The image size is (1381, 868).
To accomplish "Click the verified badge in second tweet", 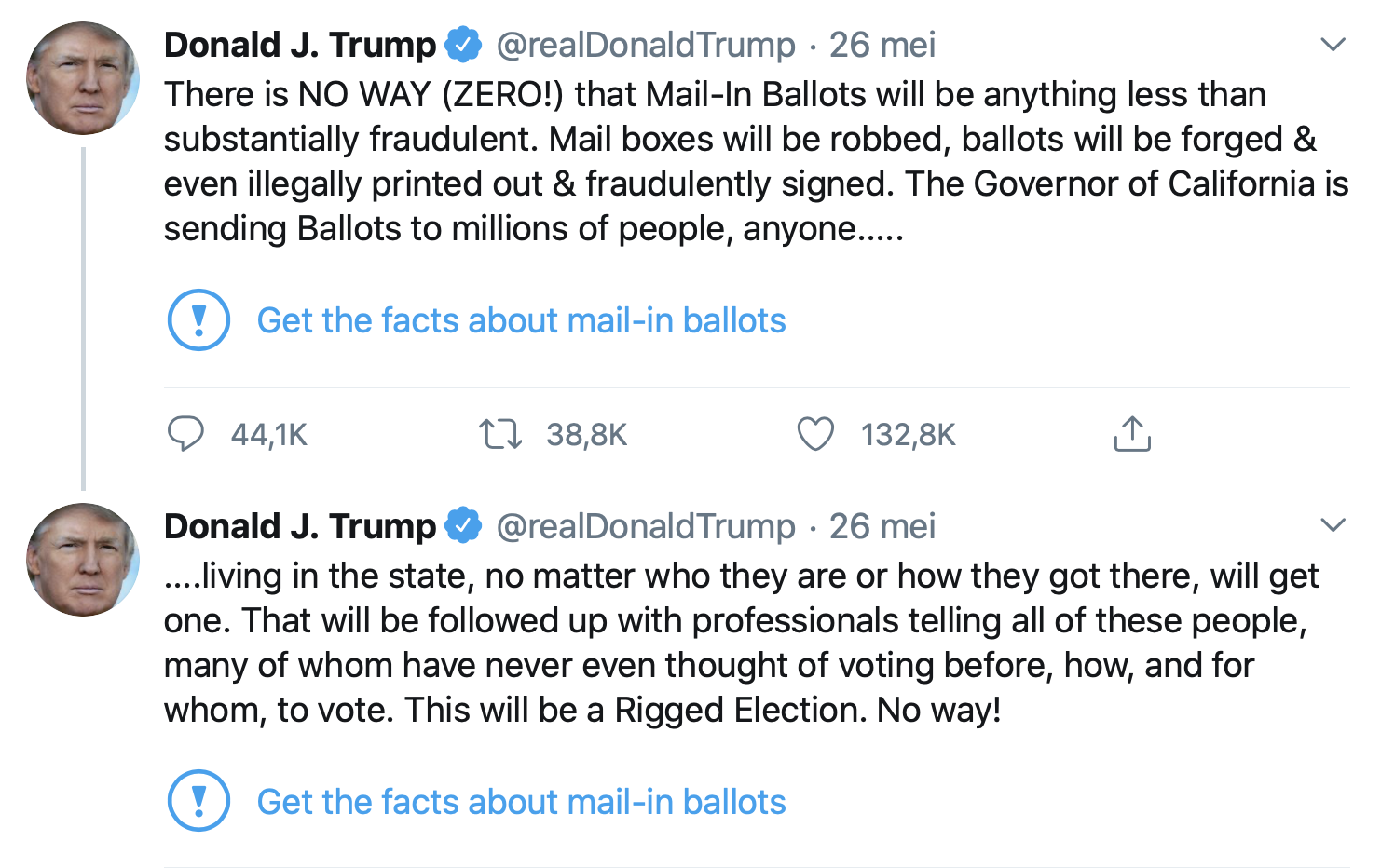I will coord(463,526).
